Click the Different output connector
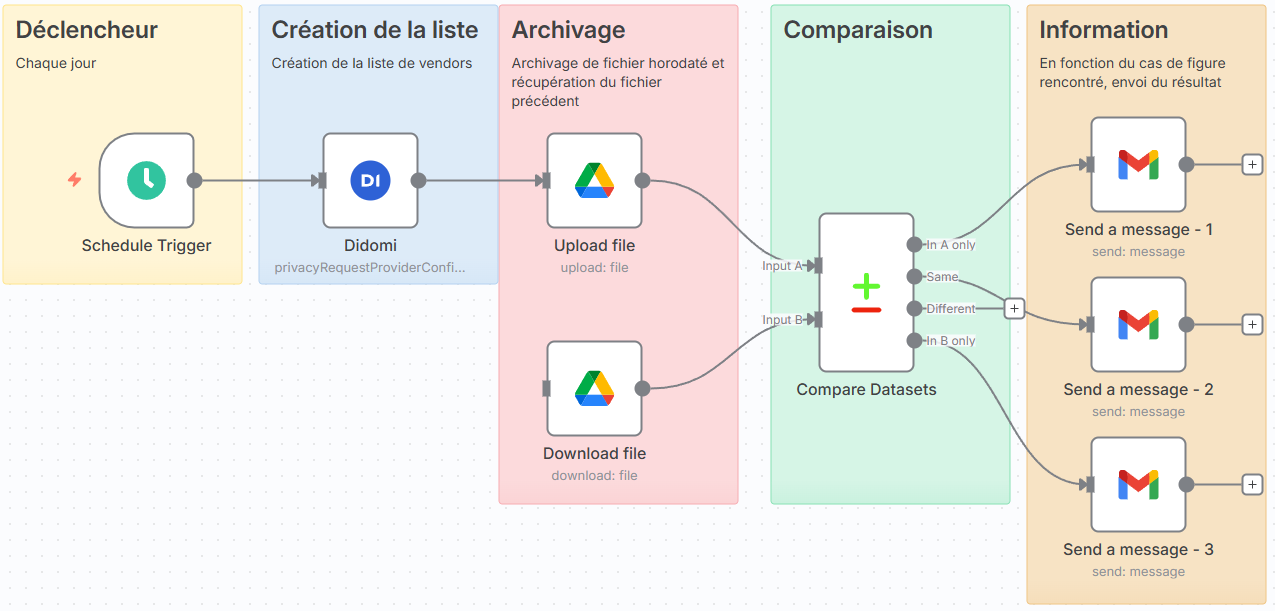This screenshot has width=1275, height=611. 914,309
